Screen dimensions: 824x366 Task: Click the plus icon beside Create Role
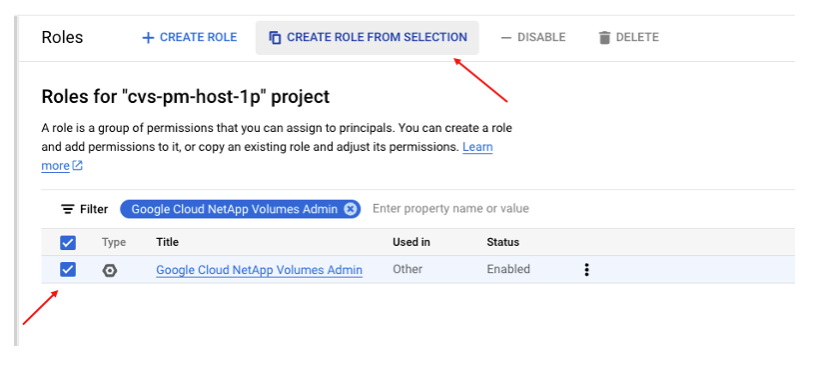point(148,38)
